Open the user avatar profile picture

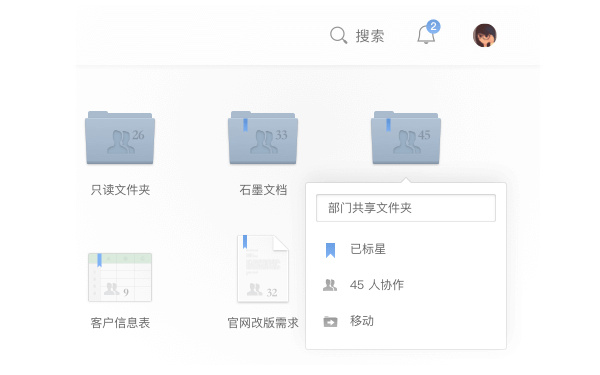click(485, 35)
